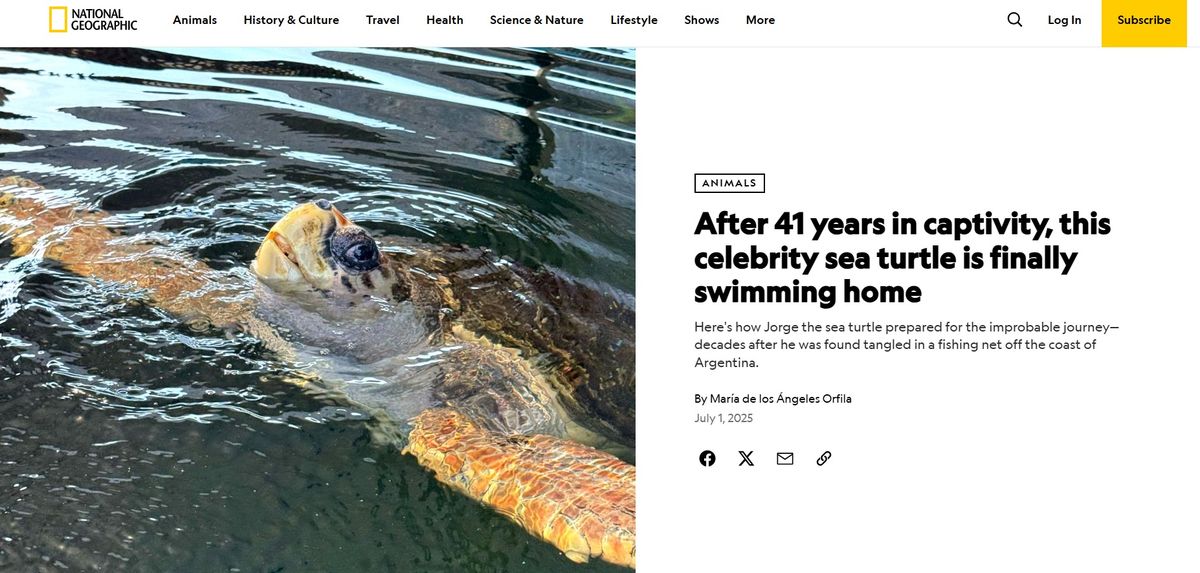
Task: Share article on X
Action: [746, 458]
